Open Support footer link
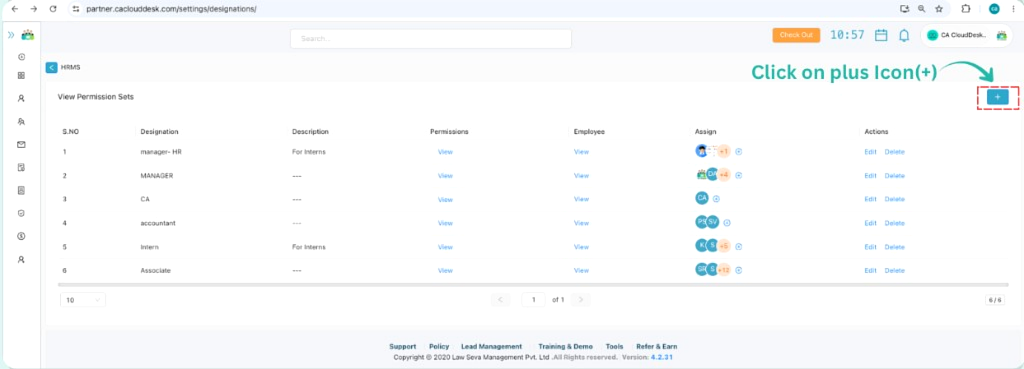Screen dimensions: 1024x369 tap(402, 347)
